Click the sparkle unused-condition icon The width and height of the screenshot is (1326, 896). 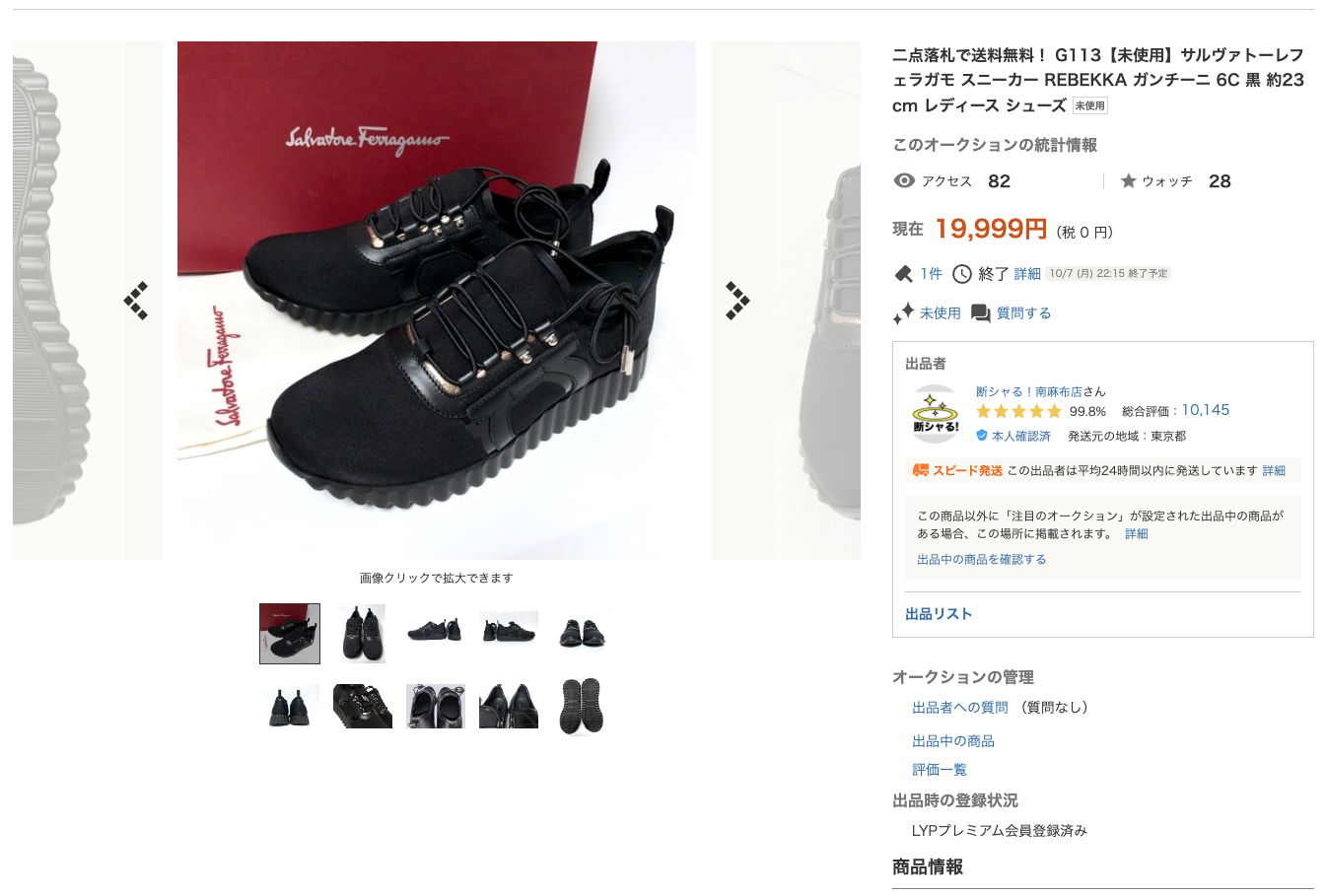903,313
